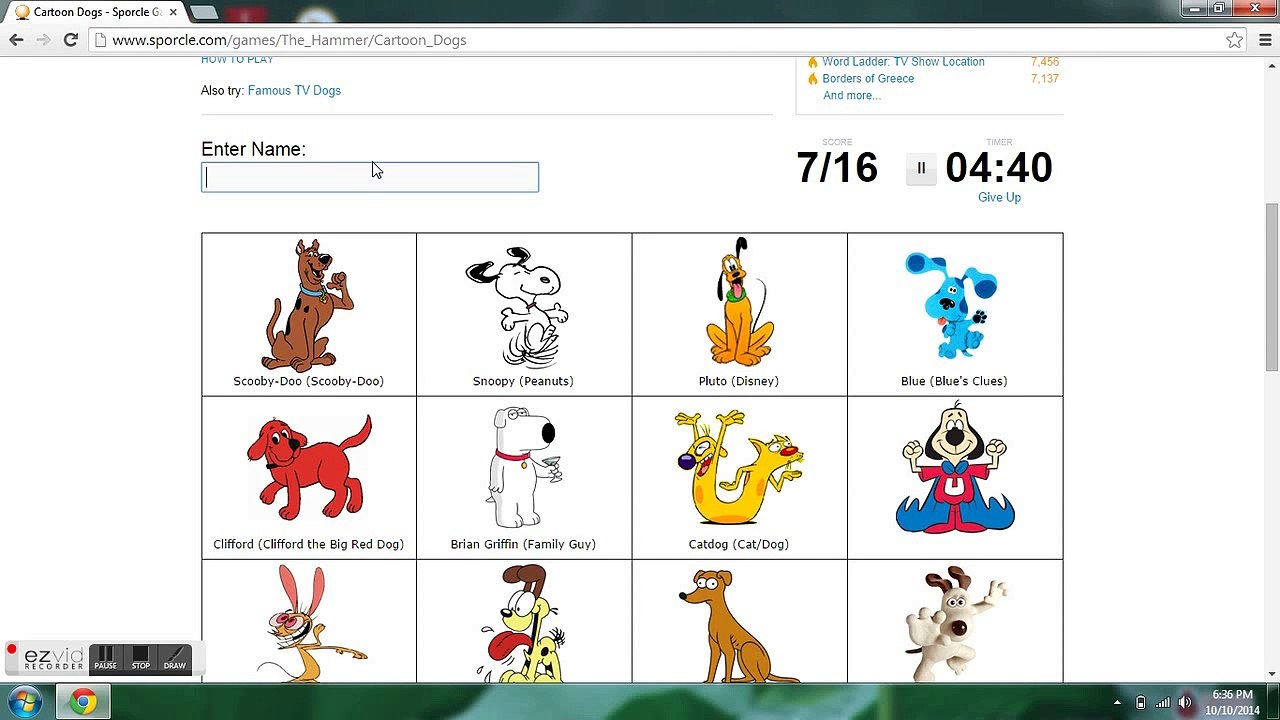Focus the Enter Name input field
The image size is (1280, 720).
coord(370,177)
